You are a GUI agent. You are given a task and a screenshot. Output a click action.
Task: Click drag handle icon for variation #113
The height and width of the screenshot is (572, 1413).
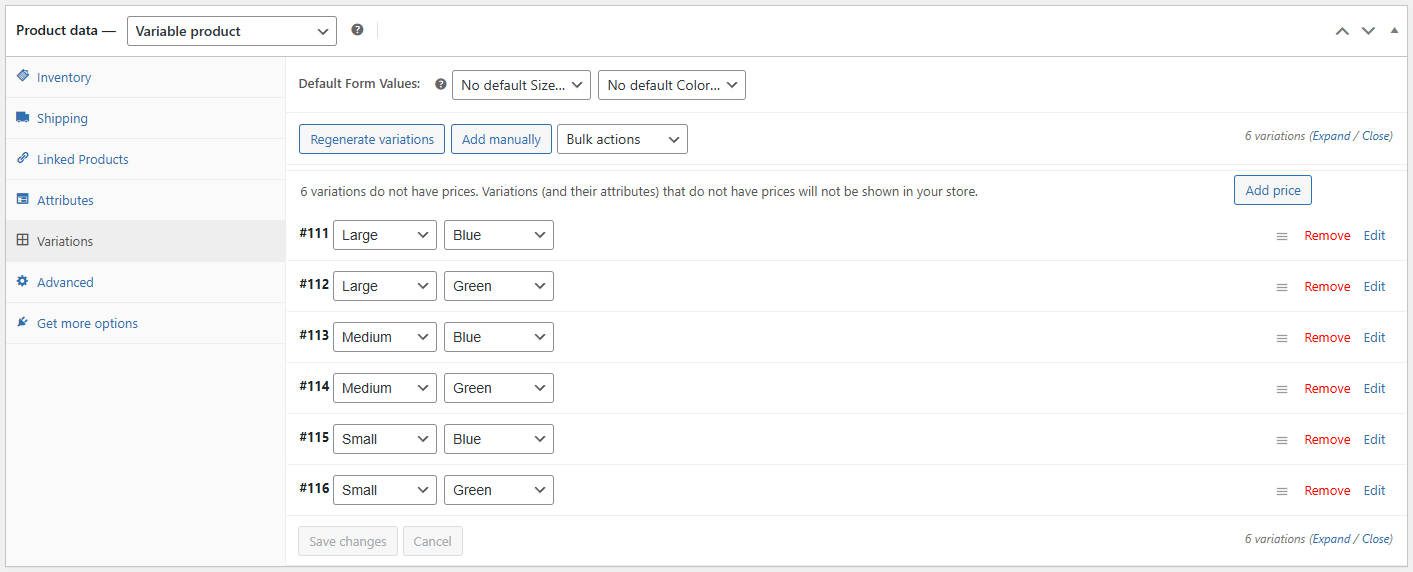point(1281,338)
